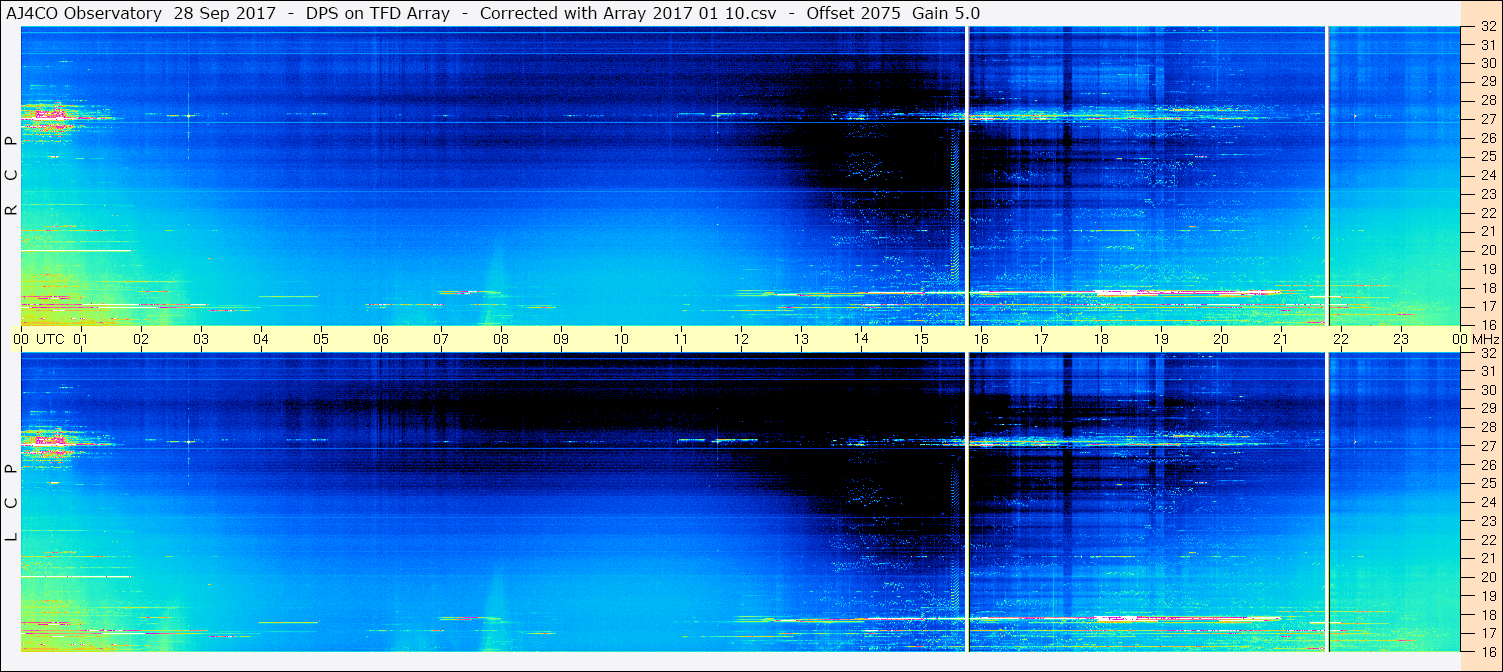The width and height of the screenshot is (1503, 672).
Task: Click the 'Gain 5.0' text
Action: point(946,14)
